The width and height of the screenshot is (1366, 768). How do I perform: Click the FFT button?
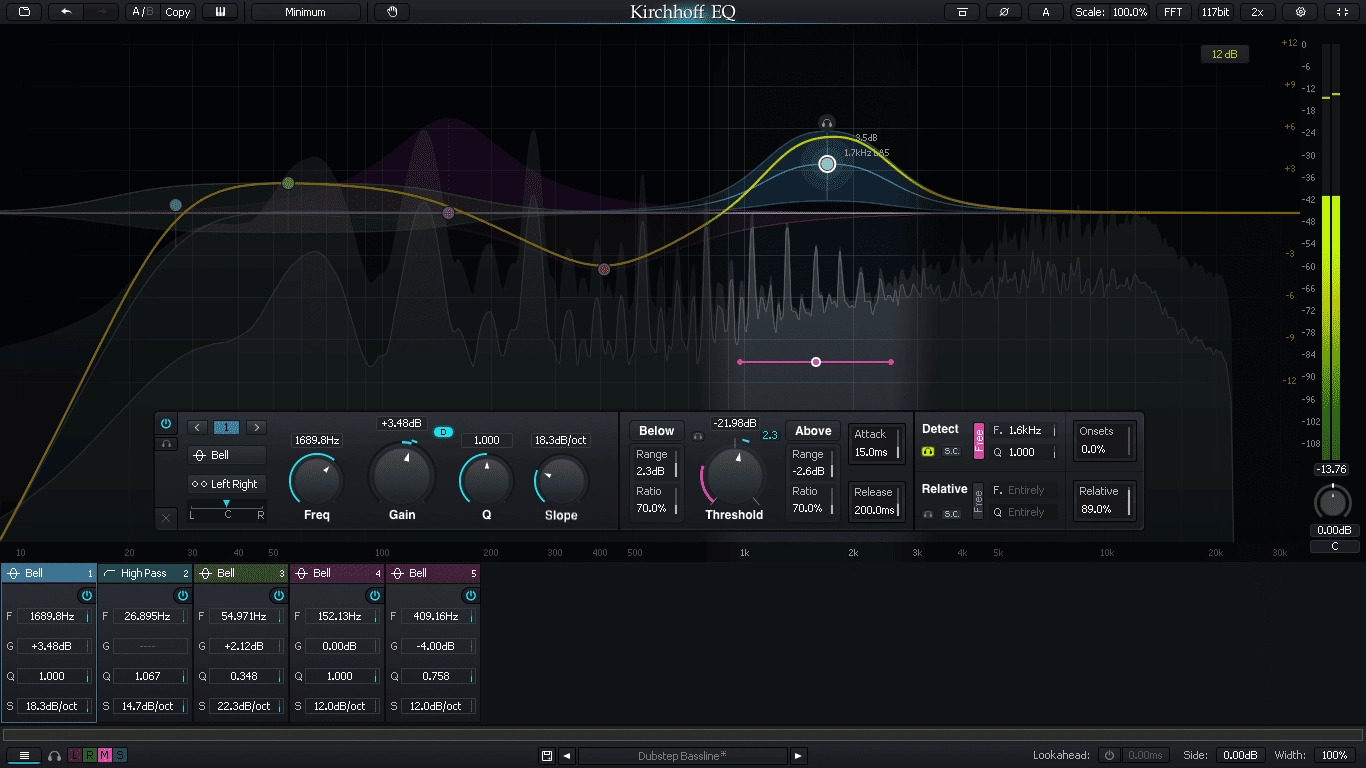pyautogui.click(x=1173, y=12)
